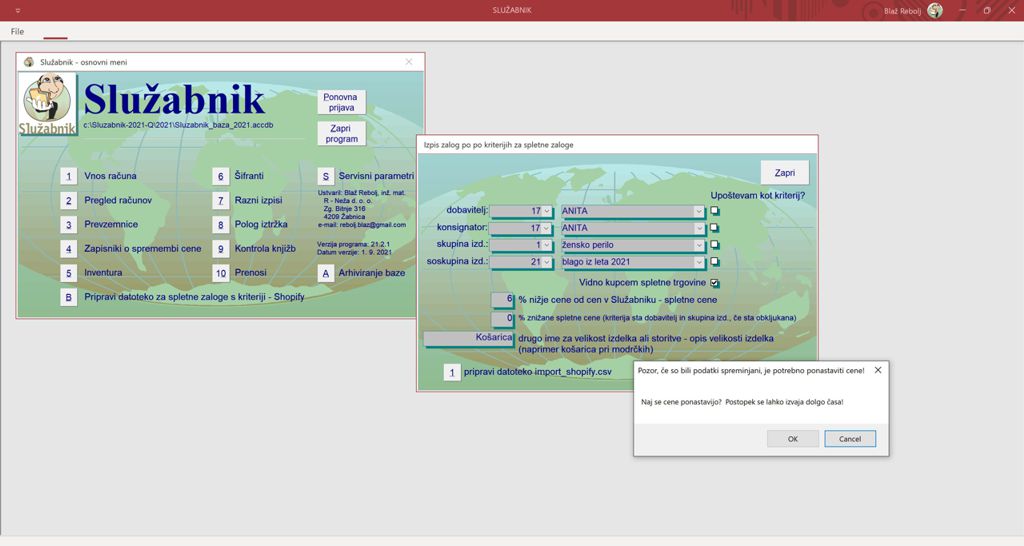Click Ponovna prijava button
1024x546 pixels.
(x=341, y=102)
